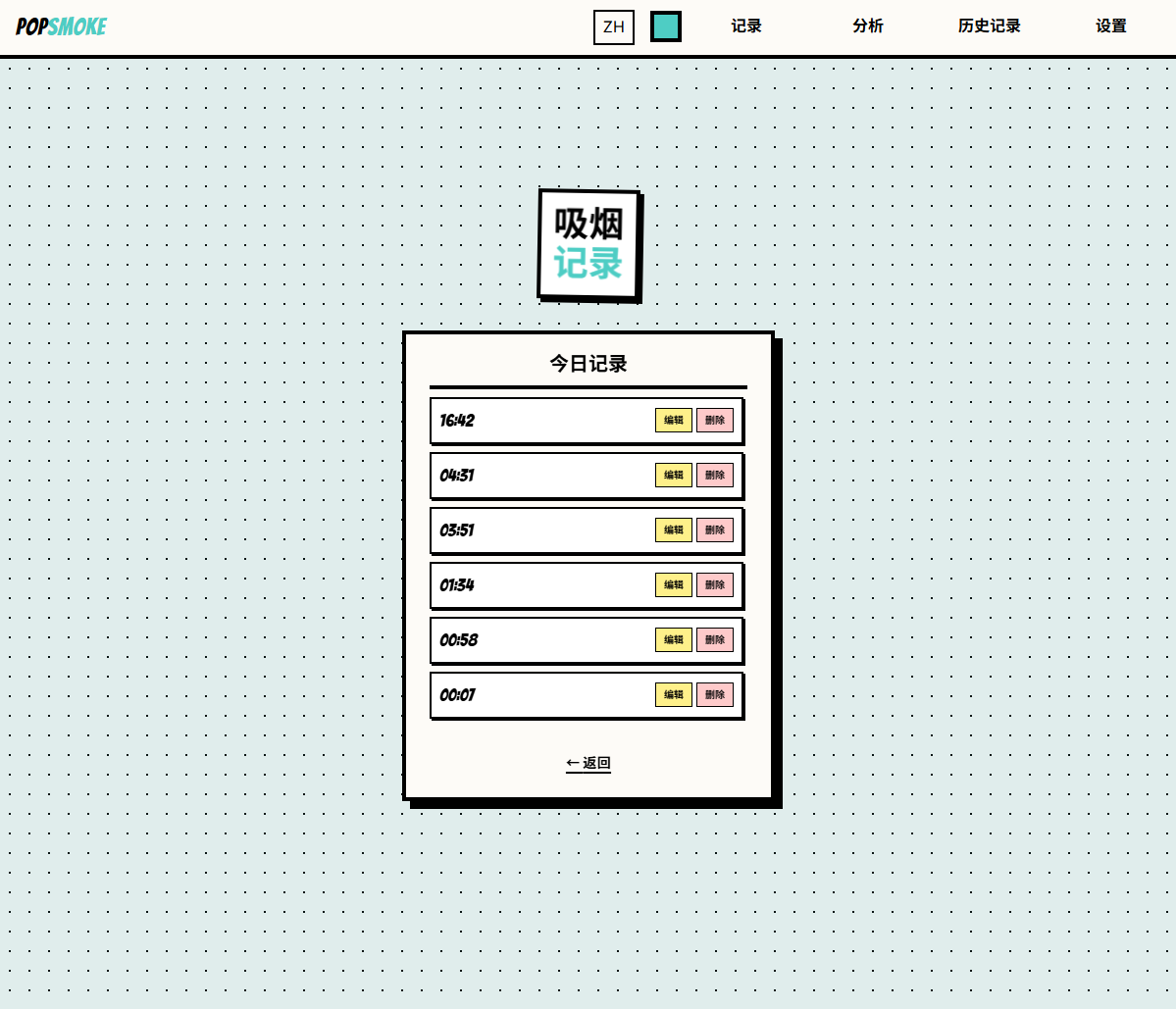Click the teal theme color swatch
The height and width of the screenshot is (1009, 1176).
666,26
